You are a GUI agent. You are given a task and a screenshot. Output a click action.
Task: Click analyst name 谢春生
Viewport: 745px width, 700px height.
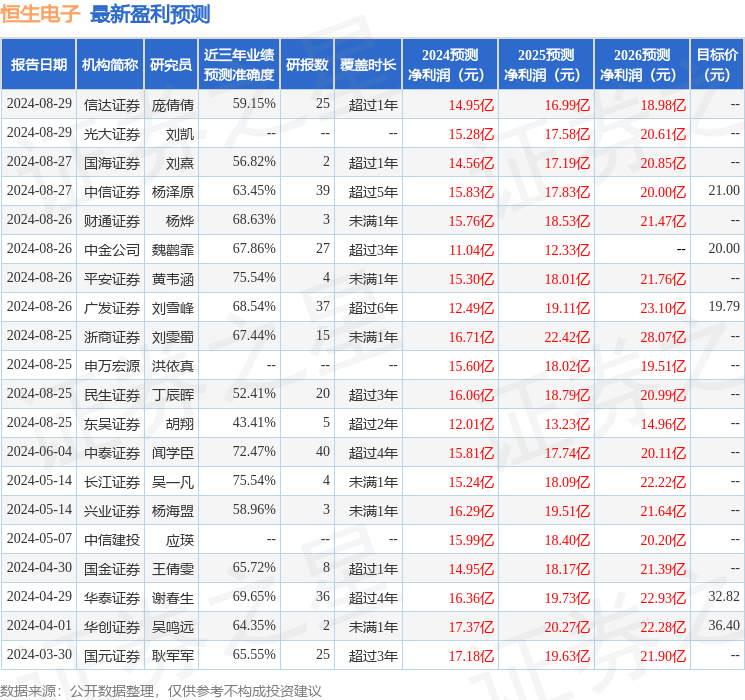point(173,598)
